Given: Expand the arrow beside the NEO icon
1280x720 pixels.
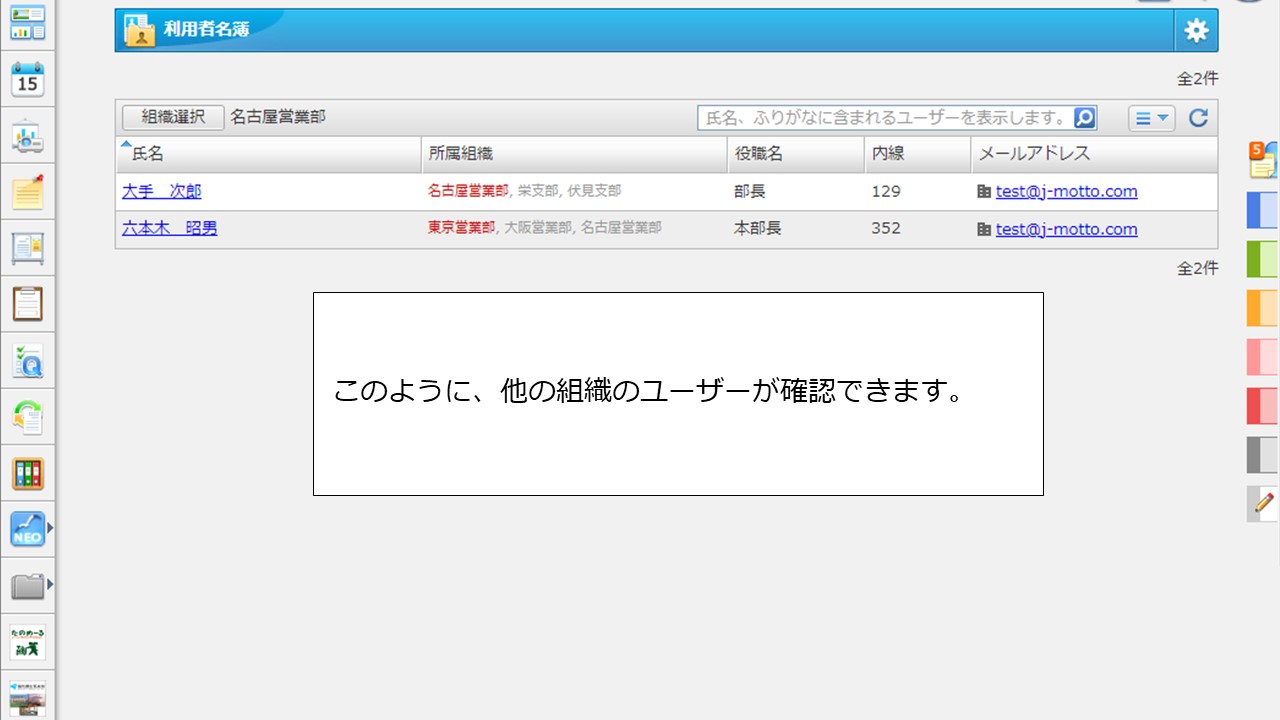Looking at the screenshot, I should (50, 528).
